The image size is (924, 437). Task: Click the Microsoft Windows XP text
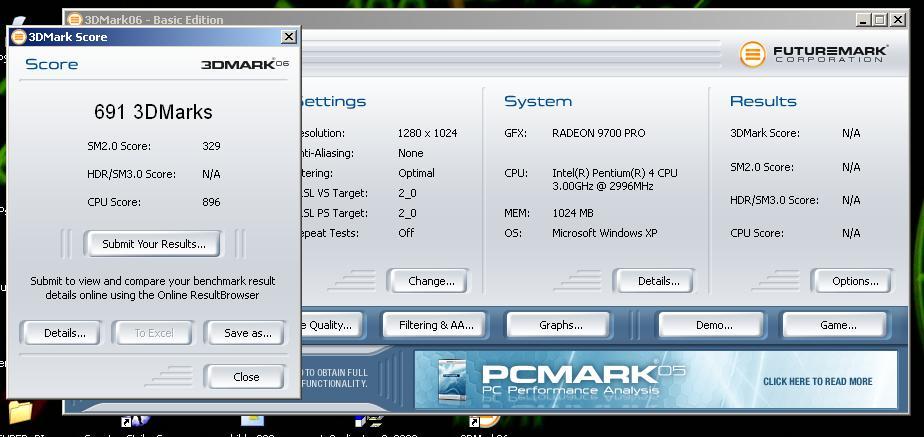coord(605,233)
